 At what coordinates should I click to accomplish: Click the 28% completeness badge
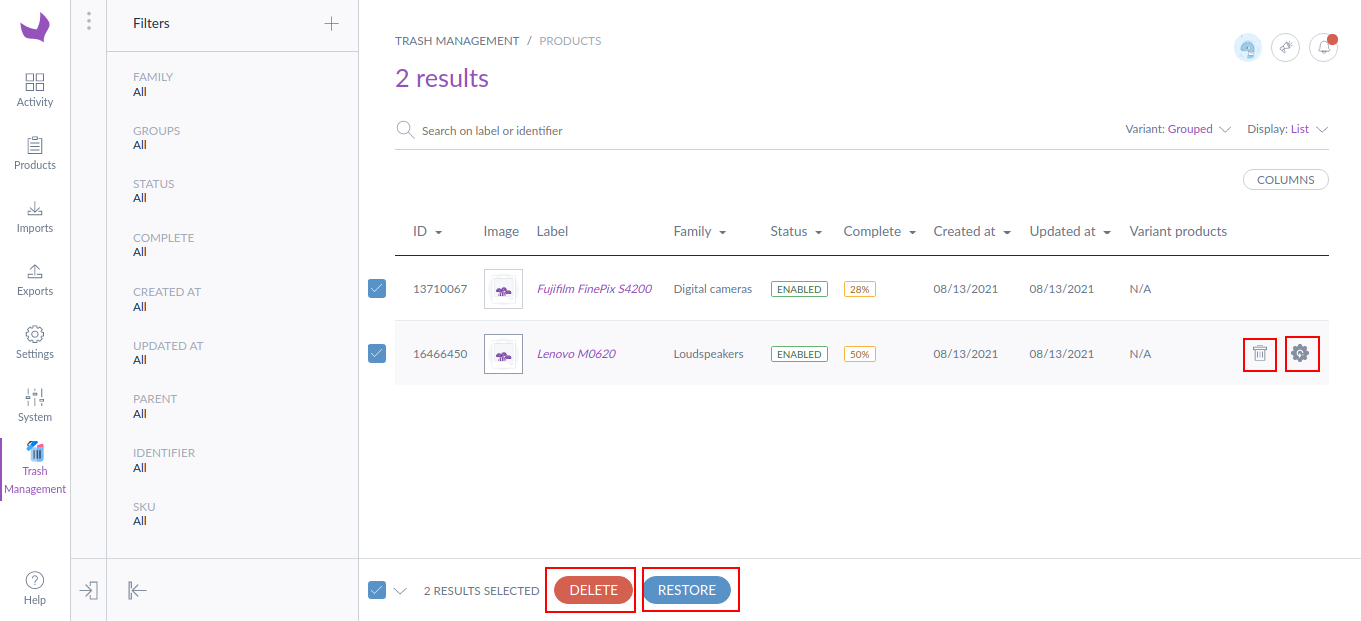pos(860,289)
